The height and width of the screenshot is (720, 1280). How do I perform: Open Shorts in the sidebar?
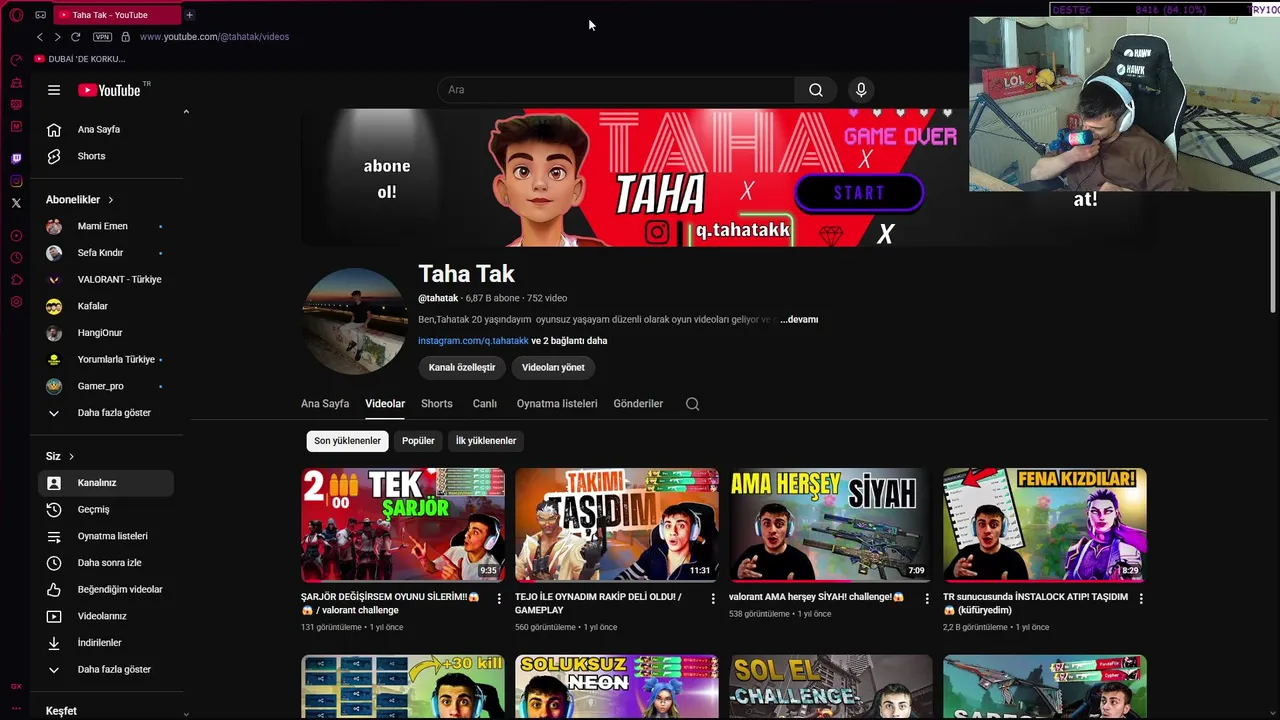[106, 156]
